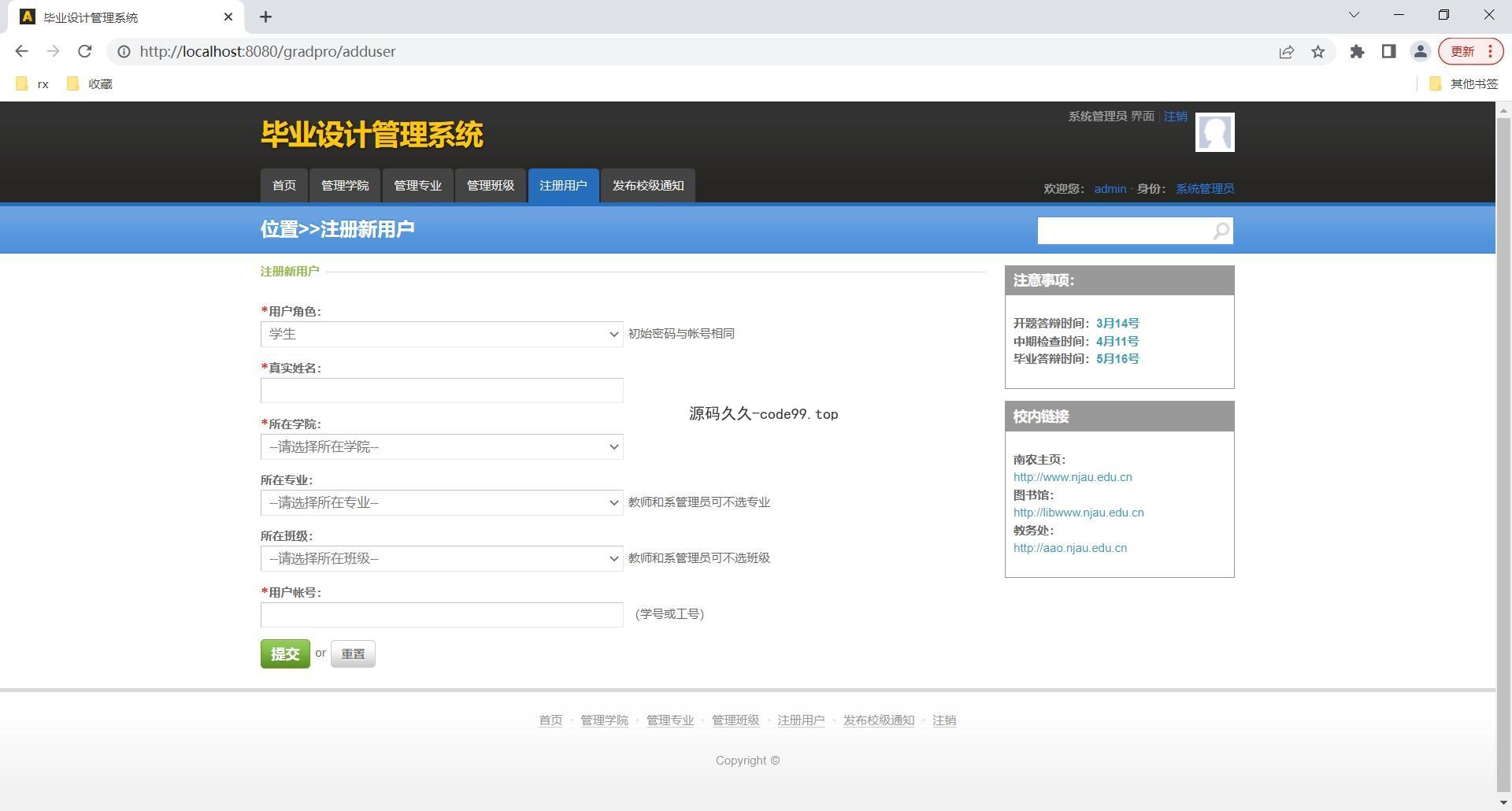Open the 收藏 bookmarks folder
Viewport: 1512px width, 811px height.
pyautogui.click(x=90, y=83)
